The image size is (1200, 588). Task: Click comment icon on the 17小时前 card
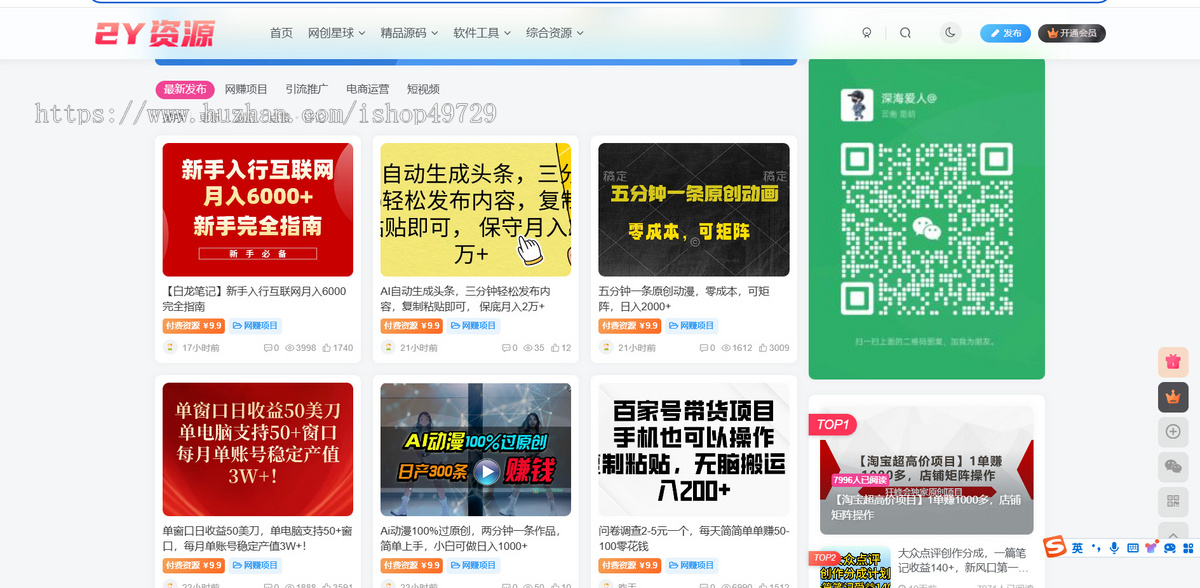pos(268,348)
